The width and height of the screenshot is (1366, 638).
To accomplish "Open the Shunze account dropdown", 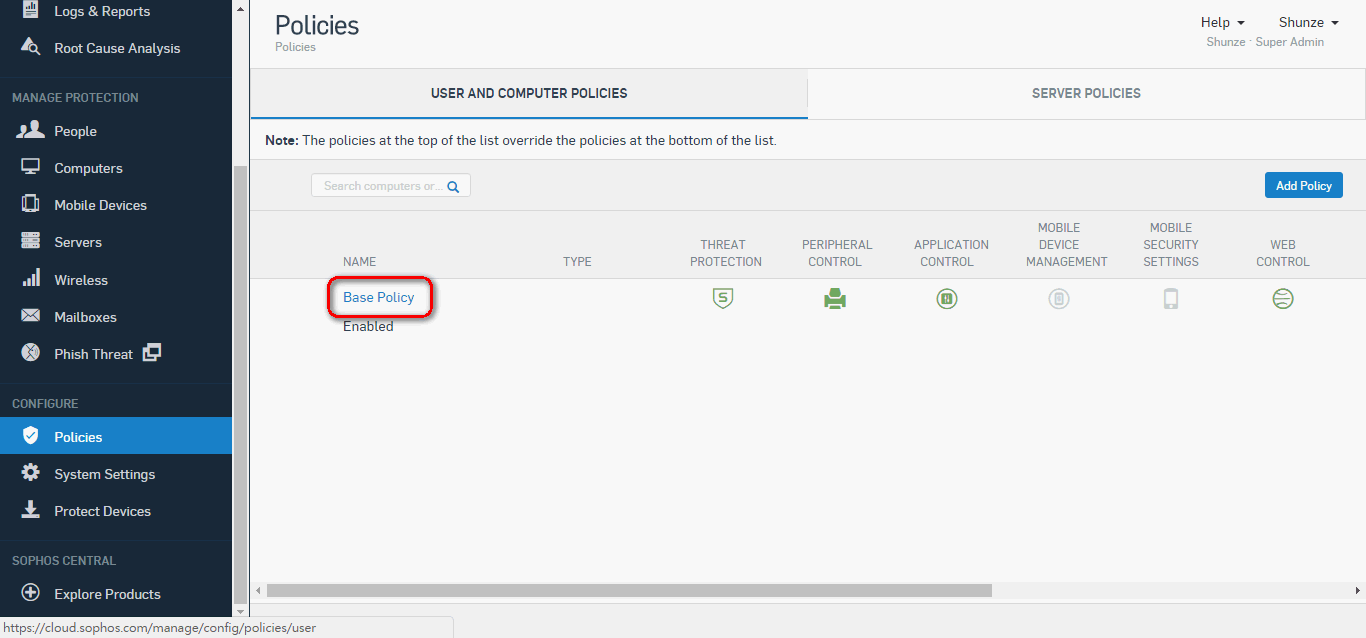I will 1308,22.
